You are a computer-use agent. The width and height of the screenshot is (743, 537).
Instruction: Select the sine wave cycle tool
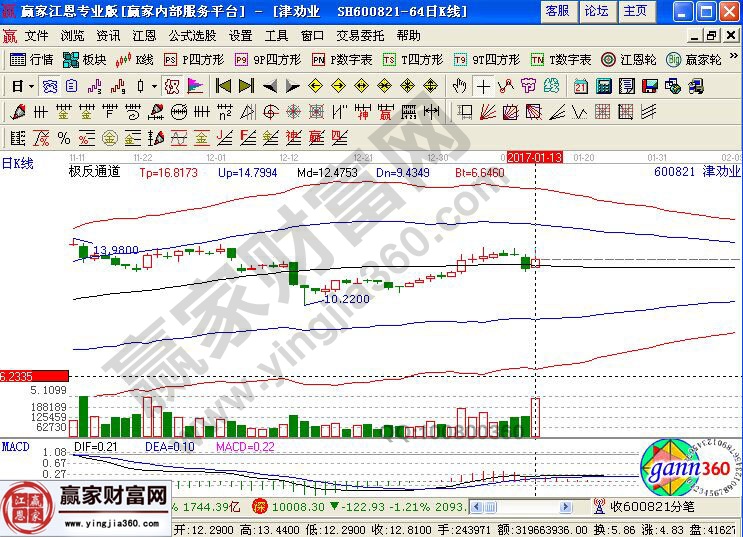coord(179,138)
